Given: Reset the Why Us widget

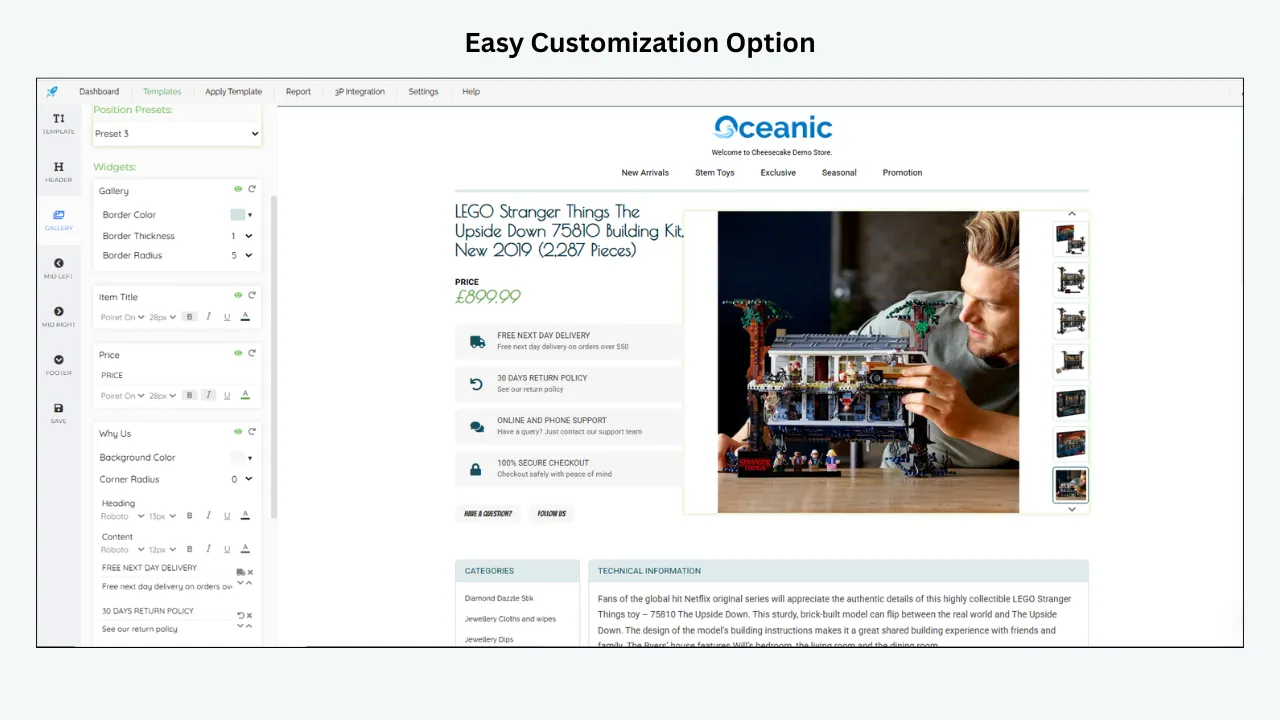Looking at the screenshot, I should tap(252, 432).
